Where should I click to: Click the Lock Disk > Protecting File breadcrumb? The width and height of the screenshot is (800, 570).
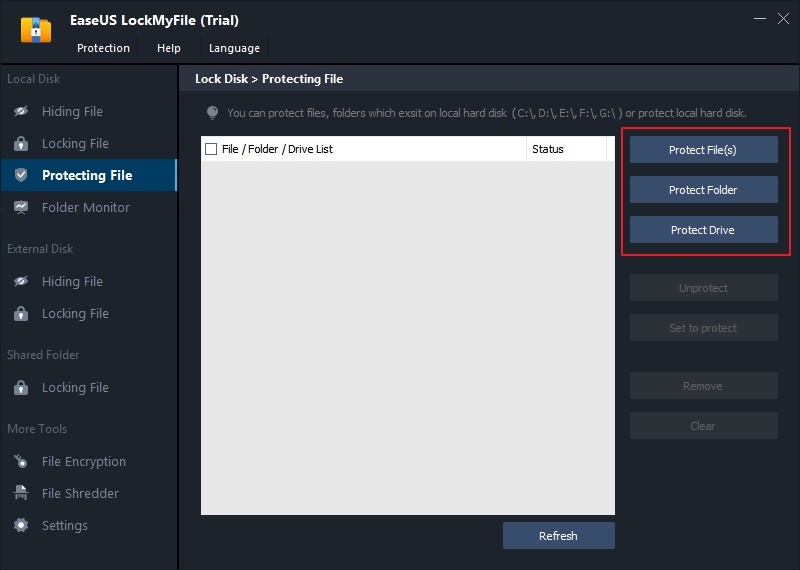tap(269, 79)
